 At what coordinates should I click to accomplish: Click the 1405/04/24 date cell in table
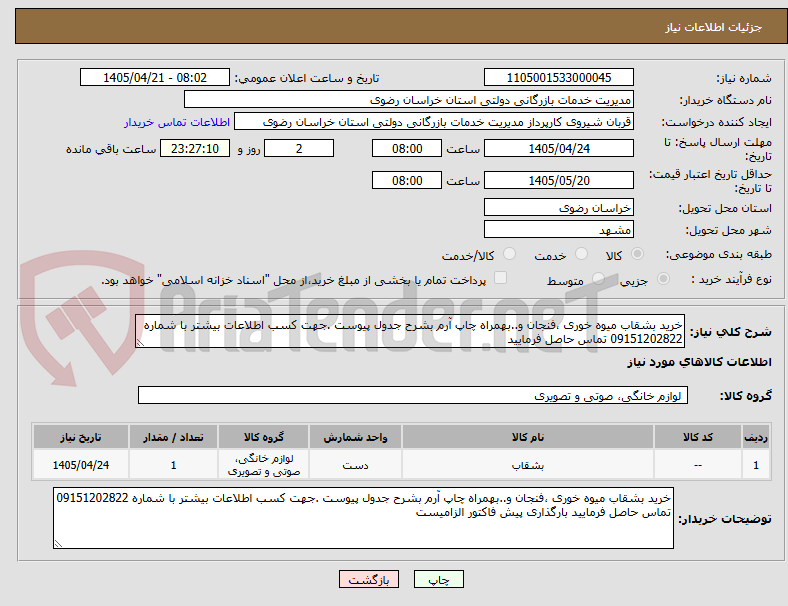pos(81,465)
